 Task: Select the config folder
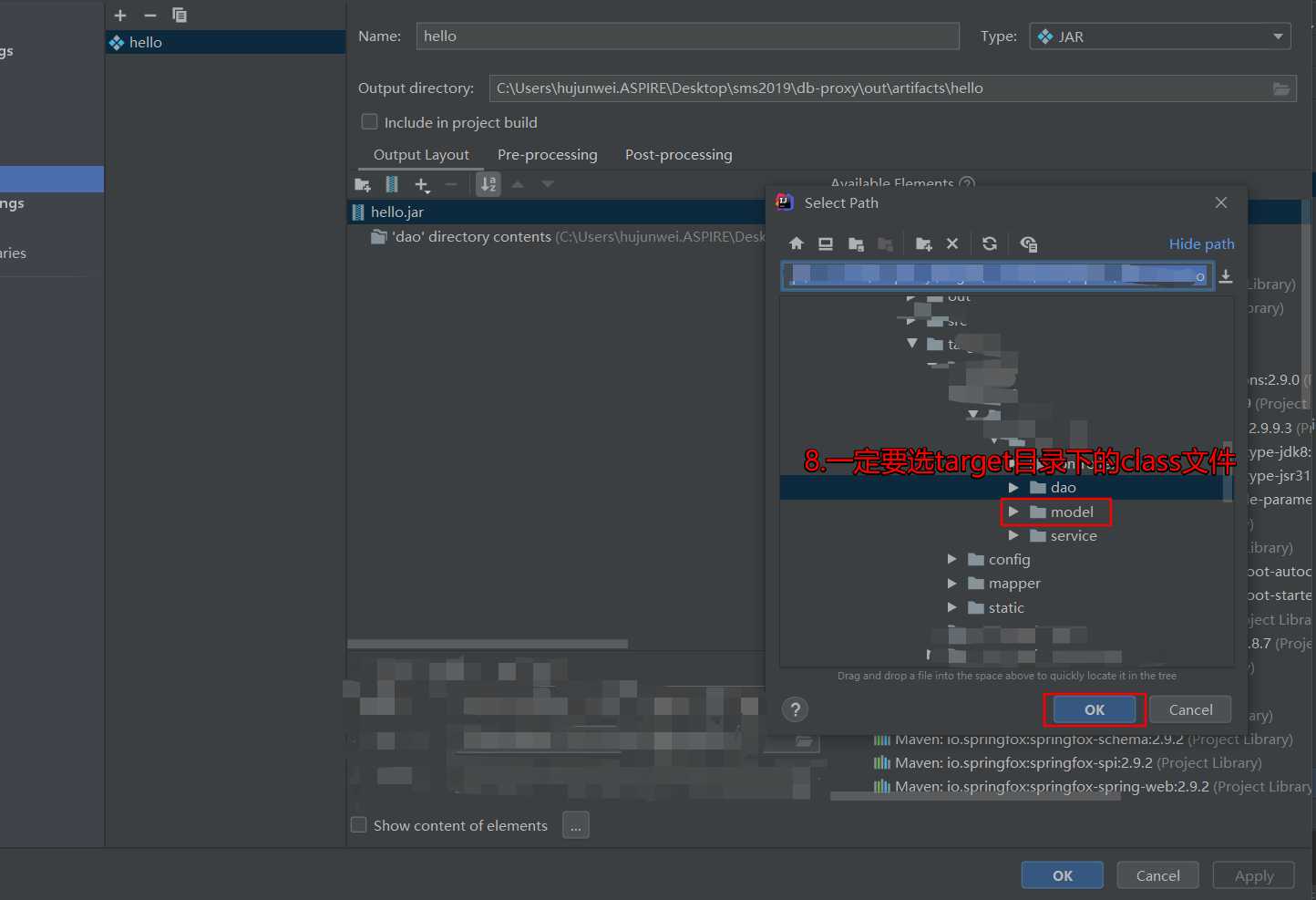1009,559
